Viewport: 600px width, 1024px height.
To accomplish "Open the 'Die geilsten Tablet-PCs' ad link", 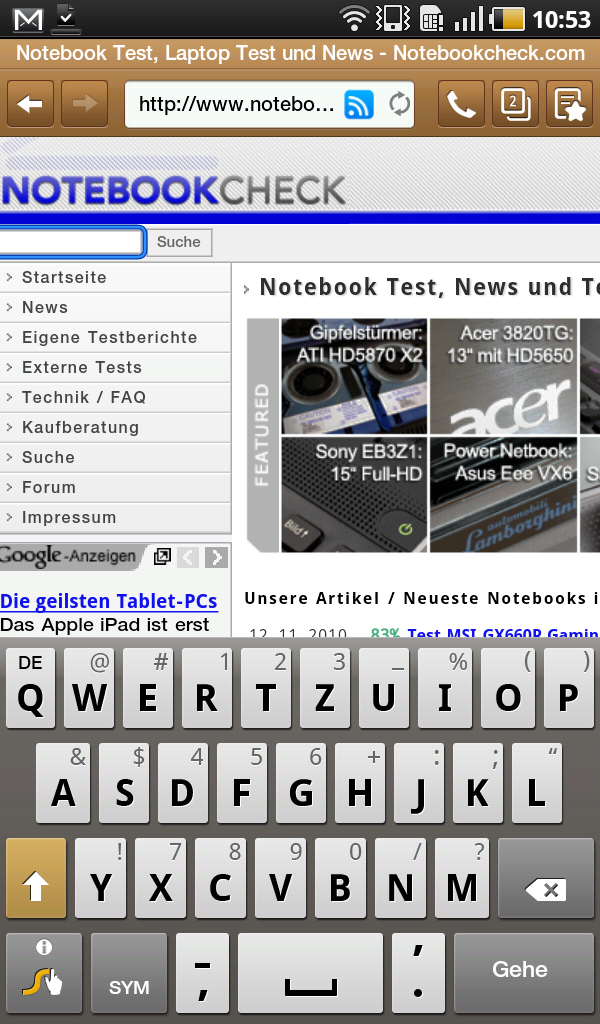I will tap(108, 601).
